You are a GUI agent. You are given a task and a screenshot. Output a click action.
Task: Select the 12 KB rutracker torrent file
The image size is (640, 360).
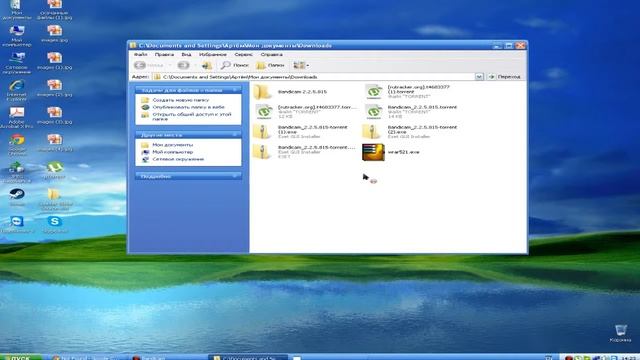pos(305,111)
